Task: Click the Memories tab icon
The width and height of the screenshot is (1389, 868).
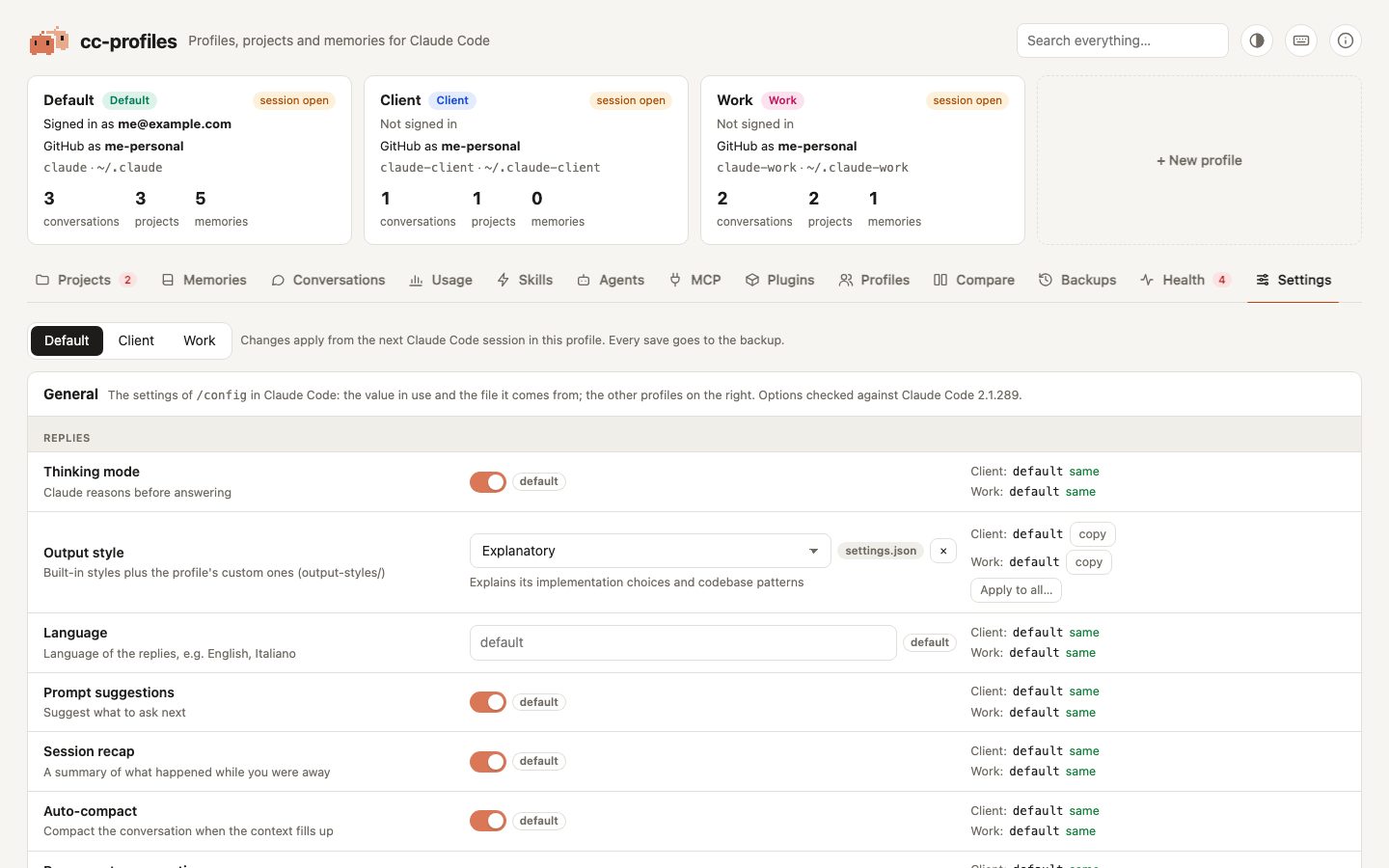Action: (168, 280)
